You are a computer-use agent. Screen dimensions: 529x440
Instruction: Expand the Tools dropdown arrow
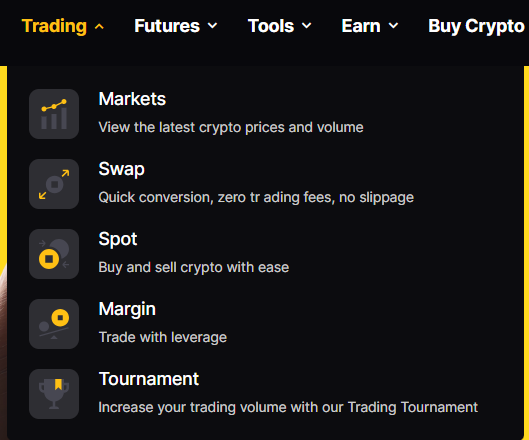tap(306, 26)
